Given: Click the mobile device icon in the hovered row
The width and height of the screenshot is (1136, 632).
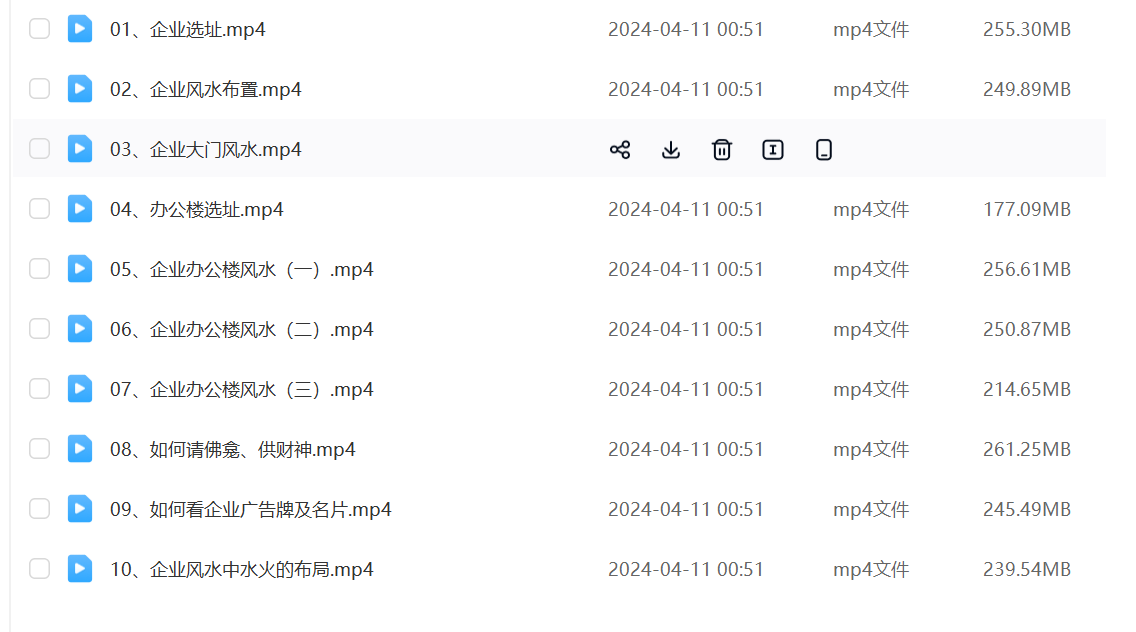Looking at the screenshot, I should (824, 150).
